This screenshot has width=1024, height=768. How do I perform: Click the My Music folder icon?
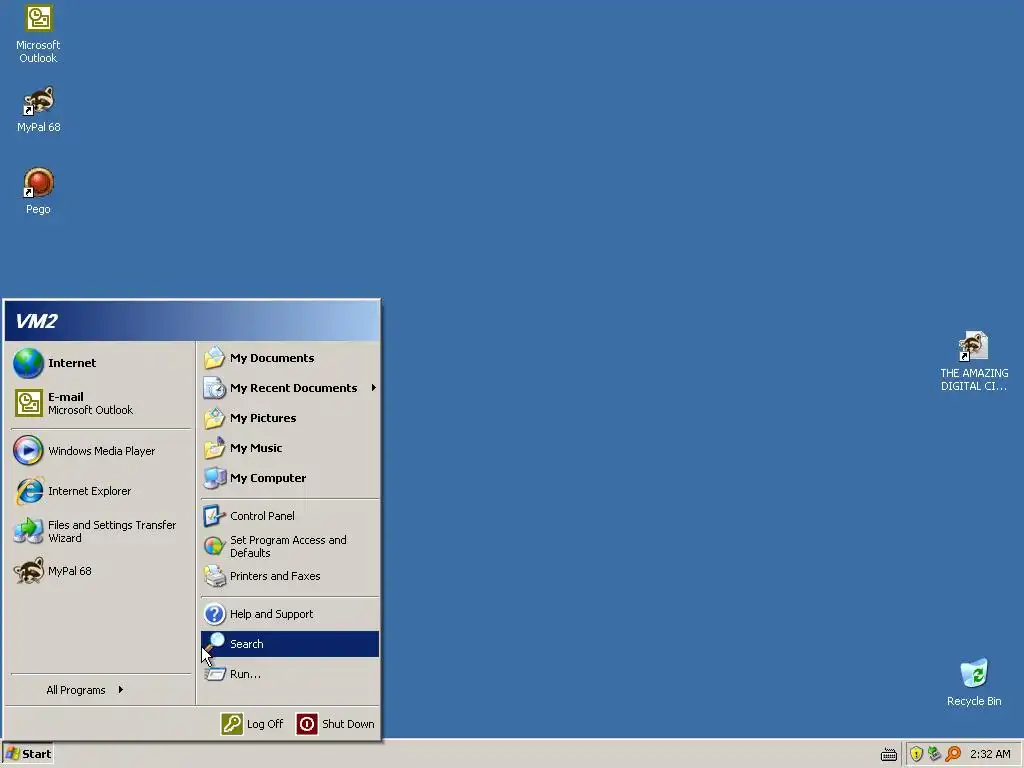tap(214, 448)
